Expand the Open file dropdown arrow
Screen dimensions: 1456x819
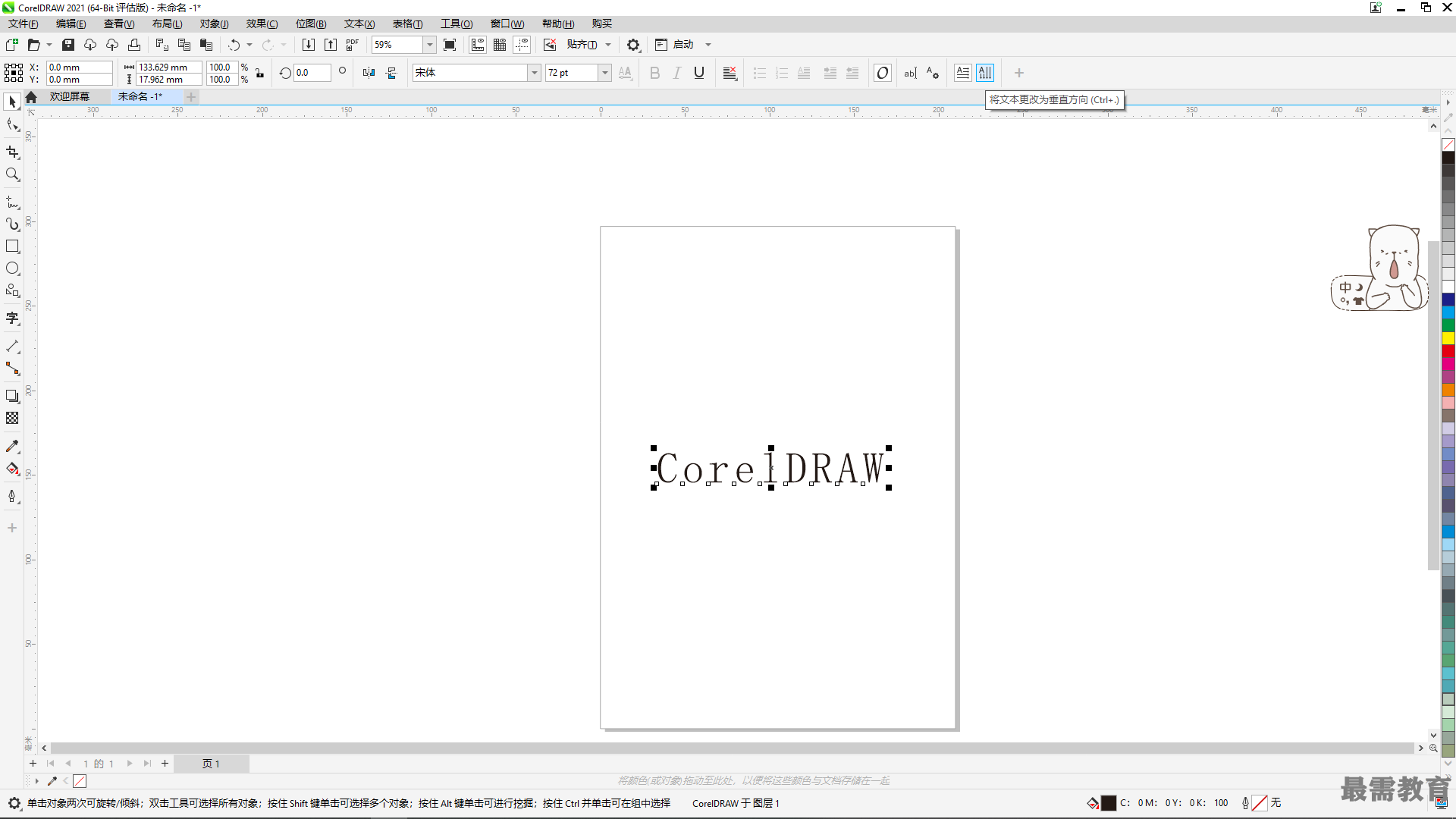[49, 45]
